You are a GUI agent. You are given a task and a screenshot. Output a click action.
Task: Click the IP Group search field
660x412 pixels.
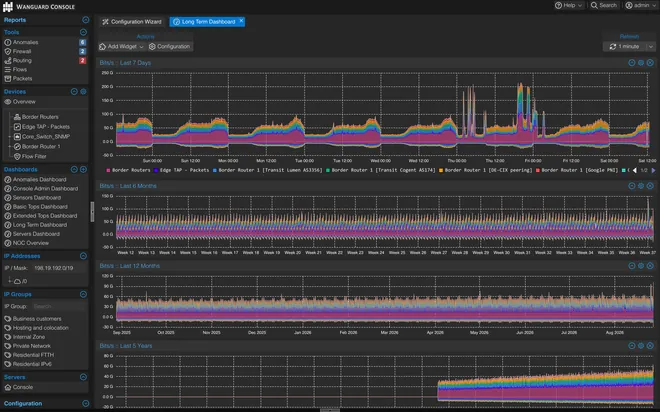pos(59,306)
